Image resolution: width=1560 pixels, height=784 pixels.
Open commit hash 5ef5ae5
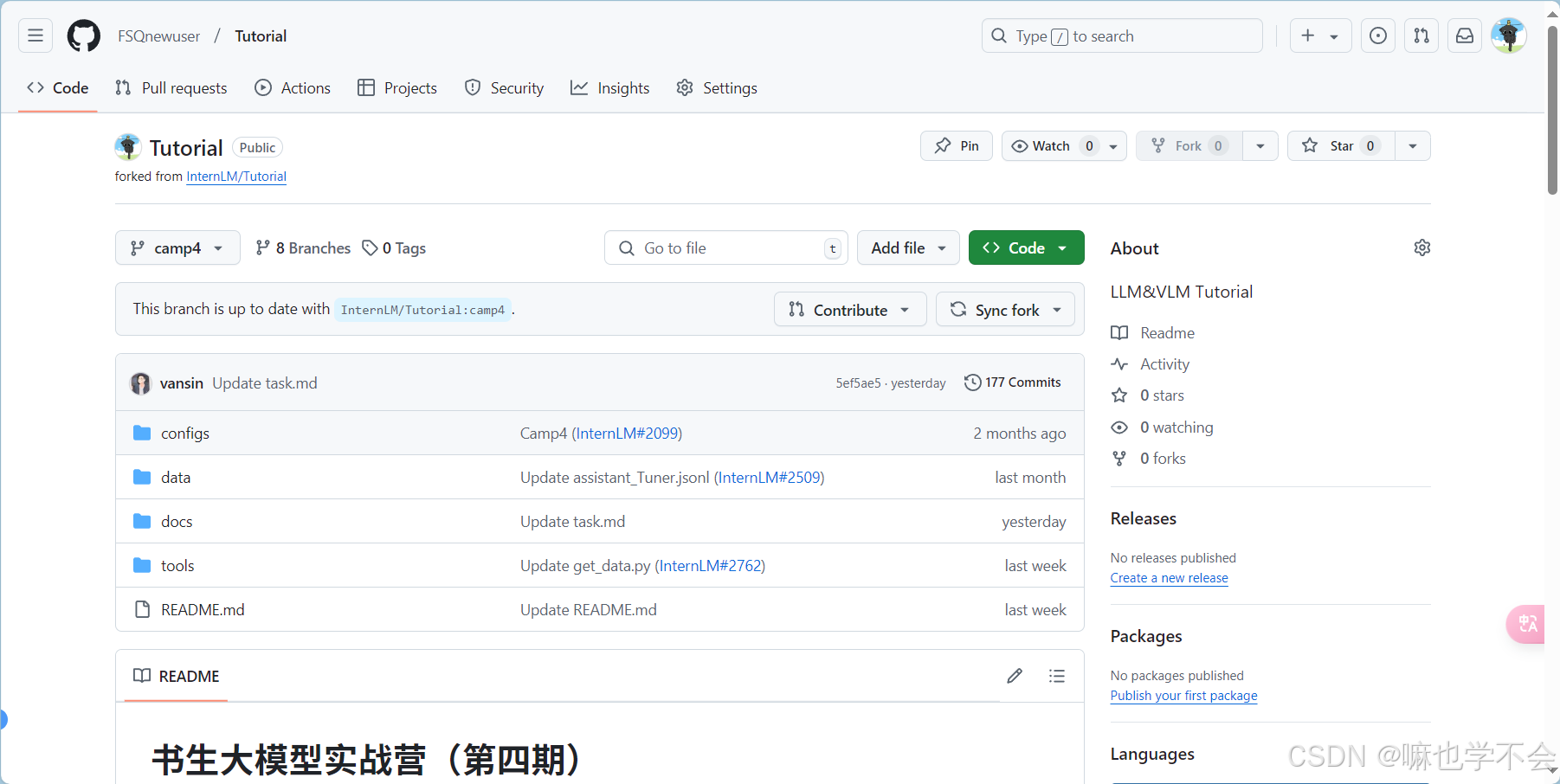coord(858,383)
